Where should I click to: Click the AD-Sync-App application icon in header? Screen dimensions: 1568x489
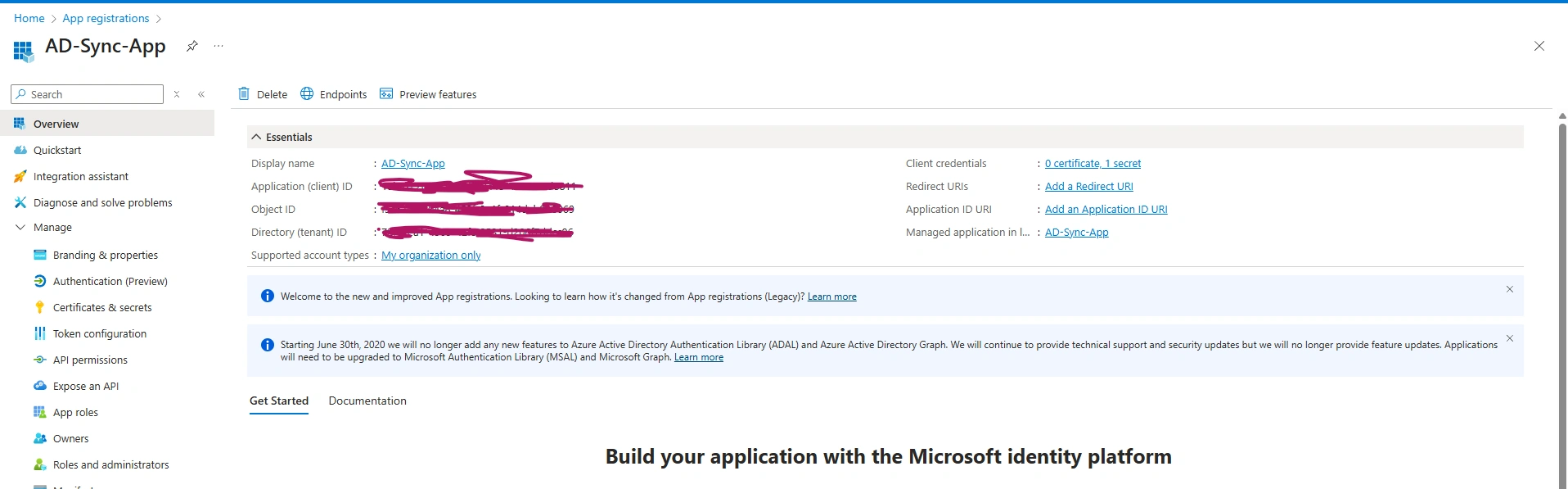pyautogui.click(x=23, y=51)
